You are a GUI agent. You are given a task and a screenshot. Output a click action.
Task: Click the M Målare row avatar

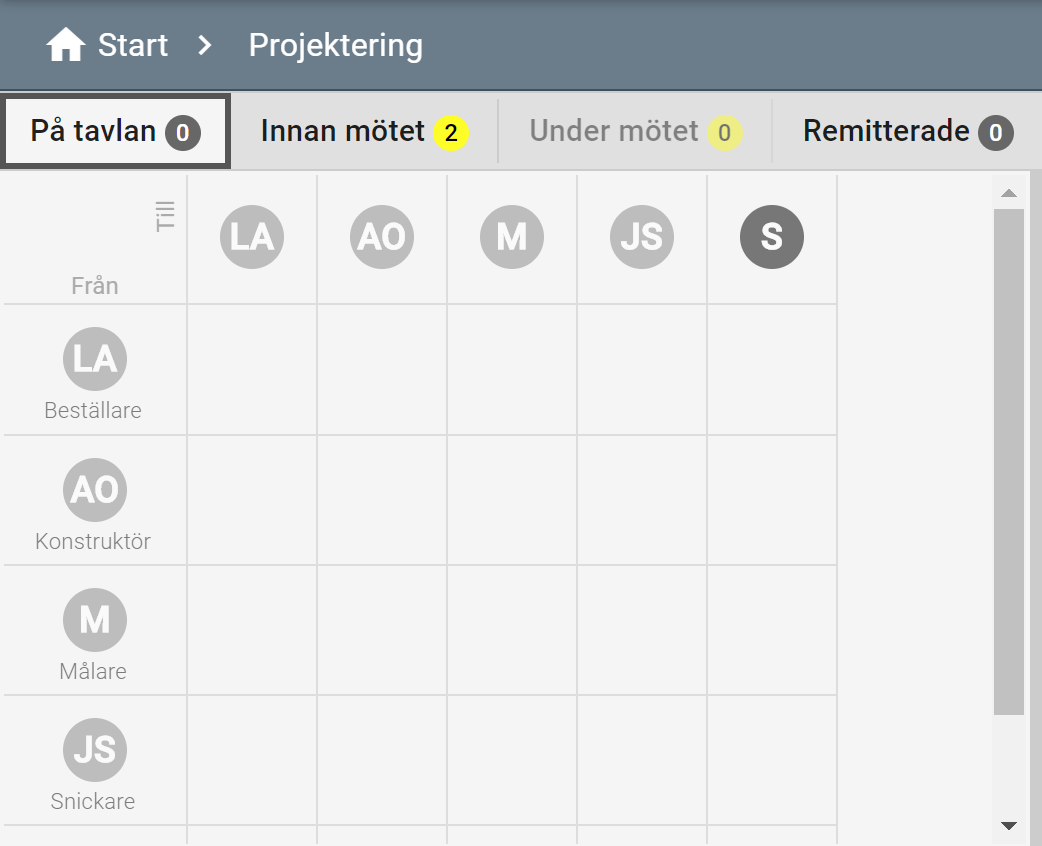click(95, 620)
